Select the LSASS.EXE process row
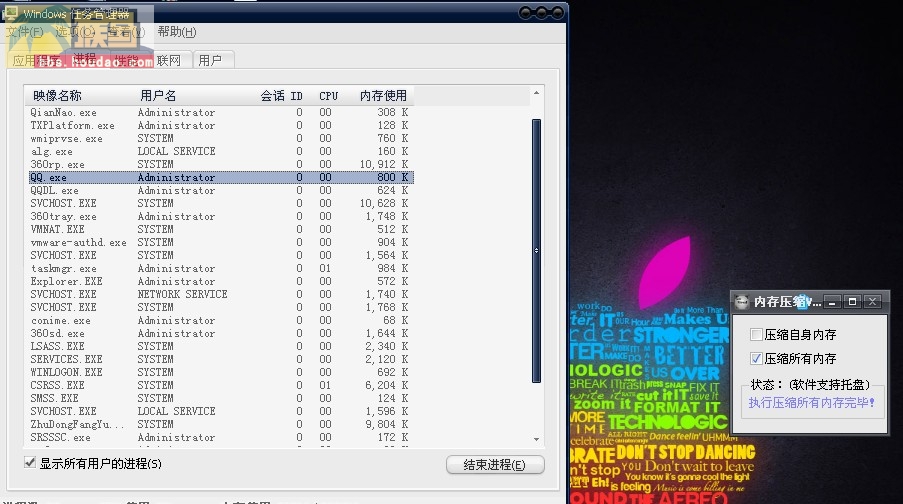Image resolution: width=903 pixels, height=504 pixels. pyautogui.click(x=221, y=346)
